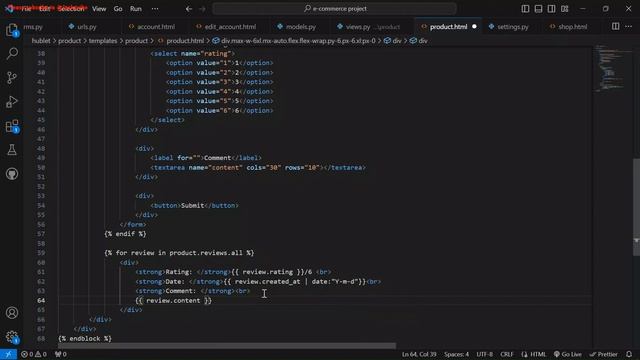Change line endings via CRLF
The width and height of the screenshot is (640, 360).
507,354
